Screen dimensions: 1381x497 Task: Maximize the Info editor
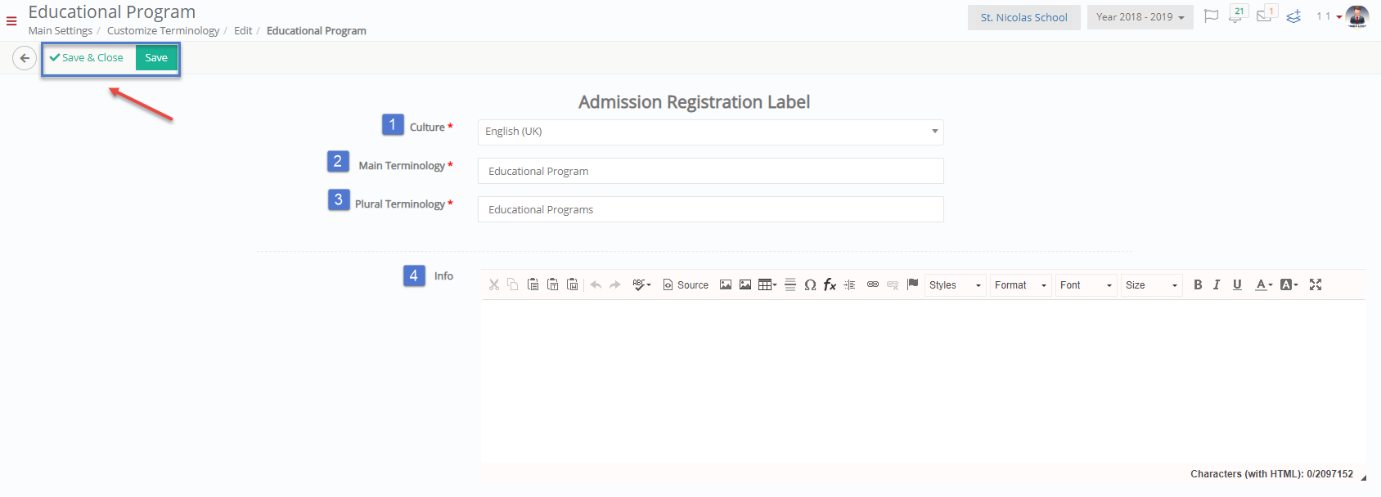point(1316,285)
